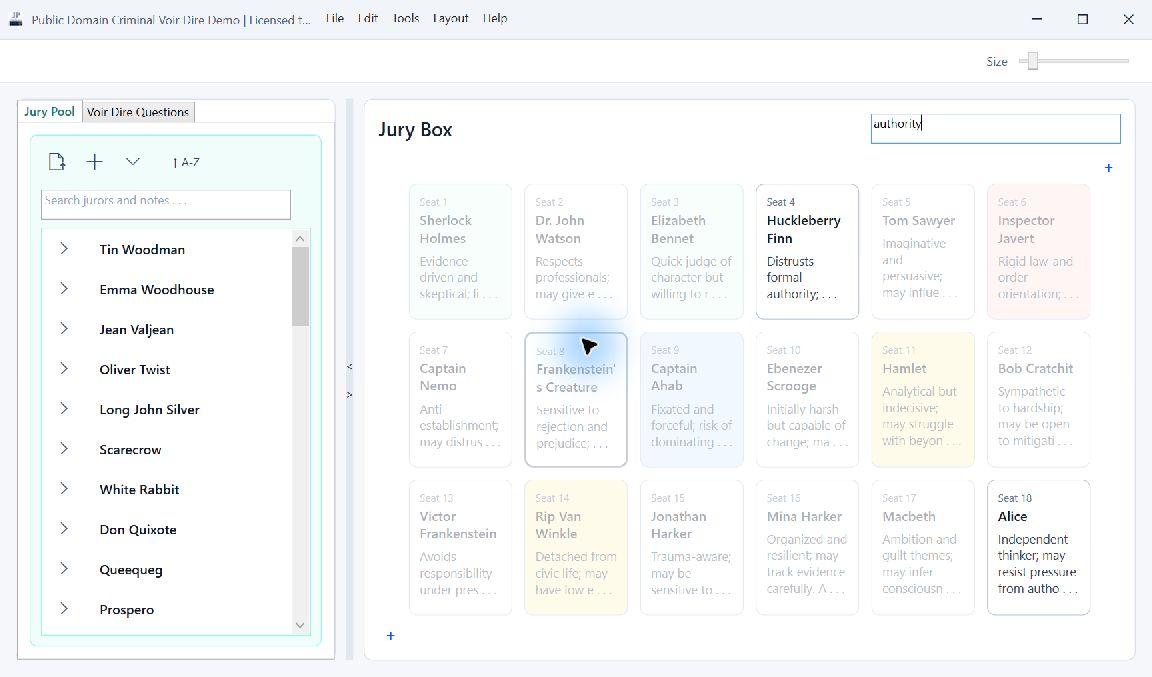Focus the Jury Box search field containing authority
The width and height of the screenshot is (1152, 677).
pos(996,129)
